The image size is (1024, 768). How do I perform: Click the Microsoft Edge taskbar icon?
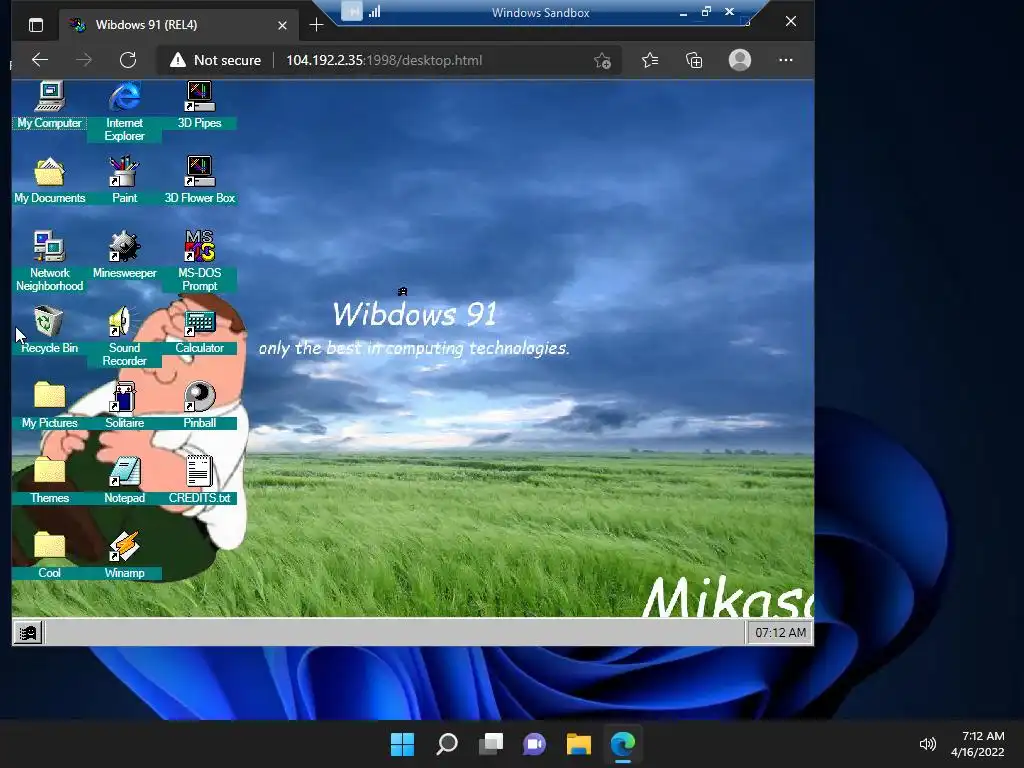click(623, 744)
